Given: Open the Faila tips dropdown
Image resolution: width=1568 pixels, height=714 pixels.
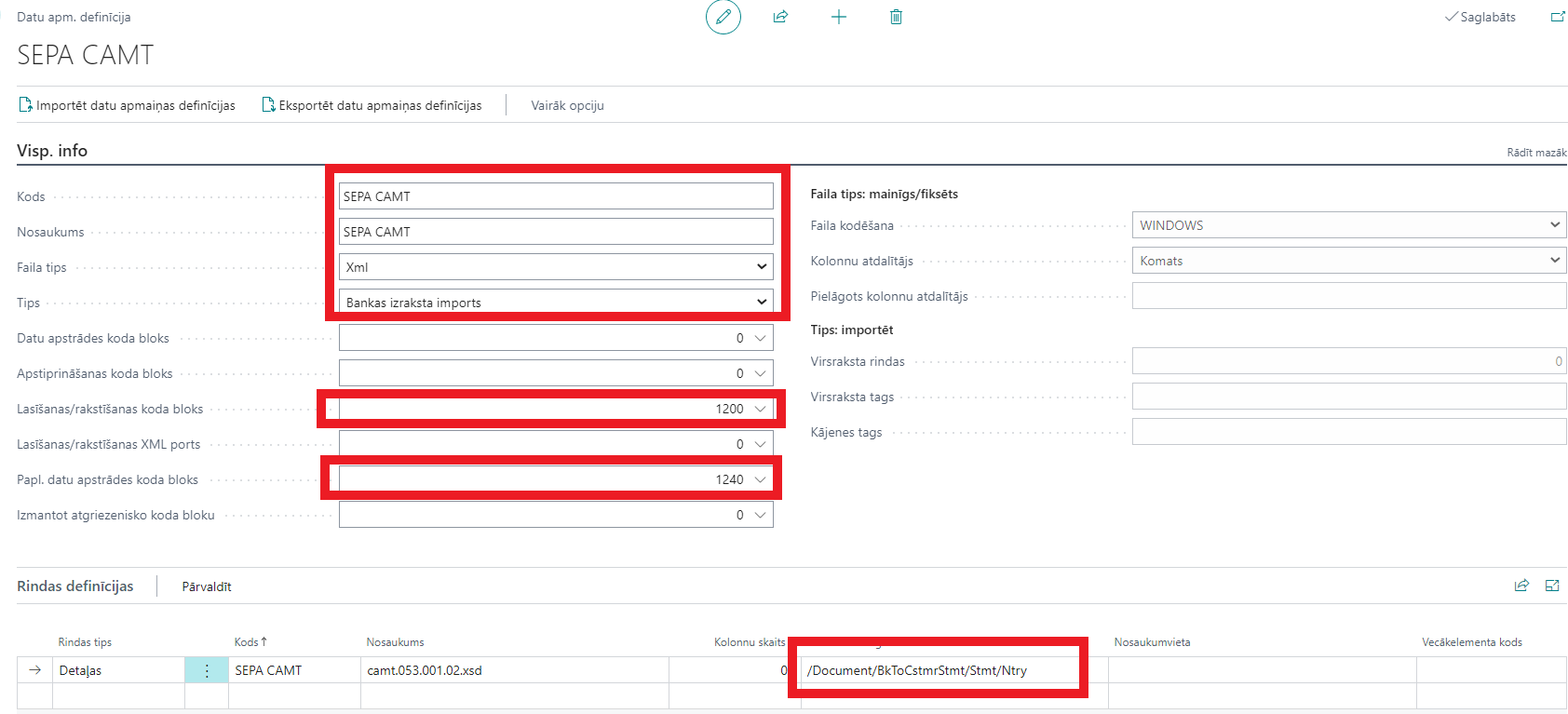Looking at the screenshot, I should pos(762,267).
